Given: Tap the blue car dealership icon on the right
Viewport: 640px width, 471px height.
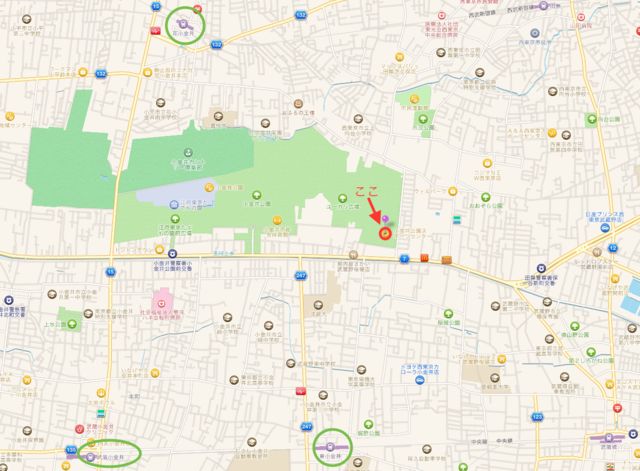Looking at the screenshot, I should click(x=607, y=230).
